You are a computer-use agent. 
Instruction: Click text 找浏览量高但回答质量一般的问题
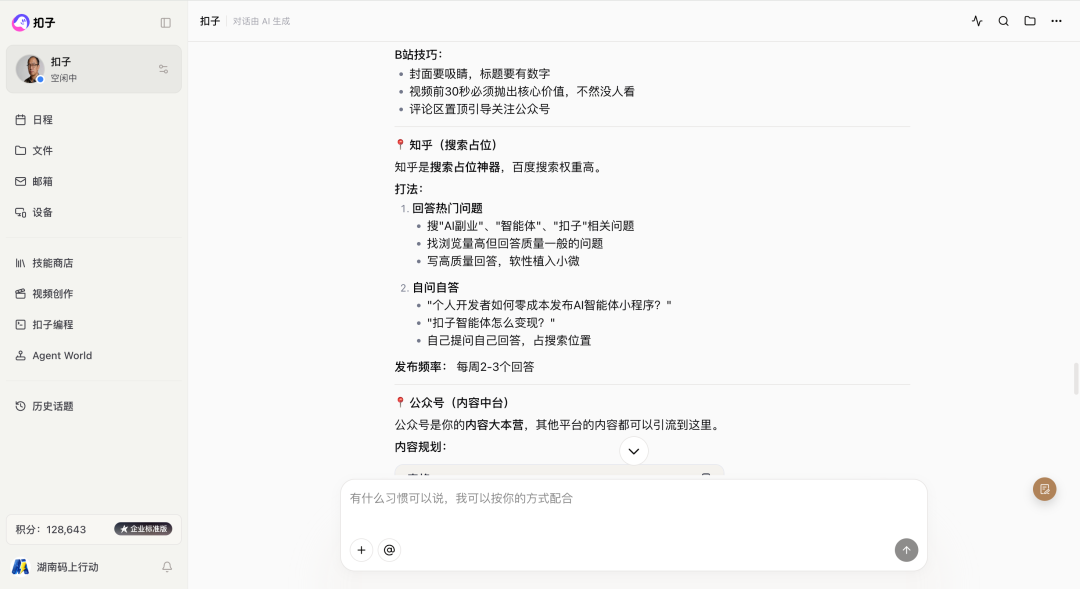click(x=515, y=243)
